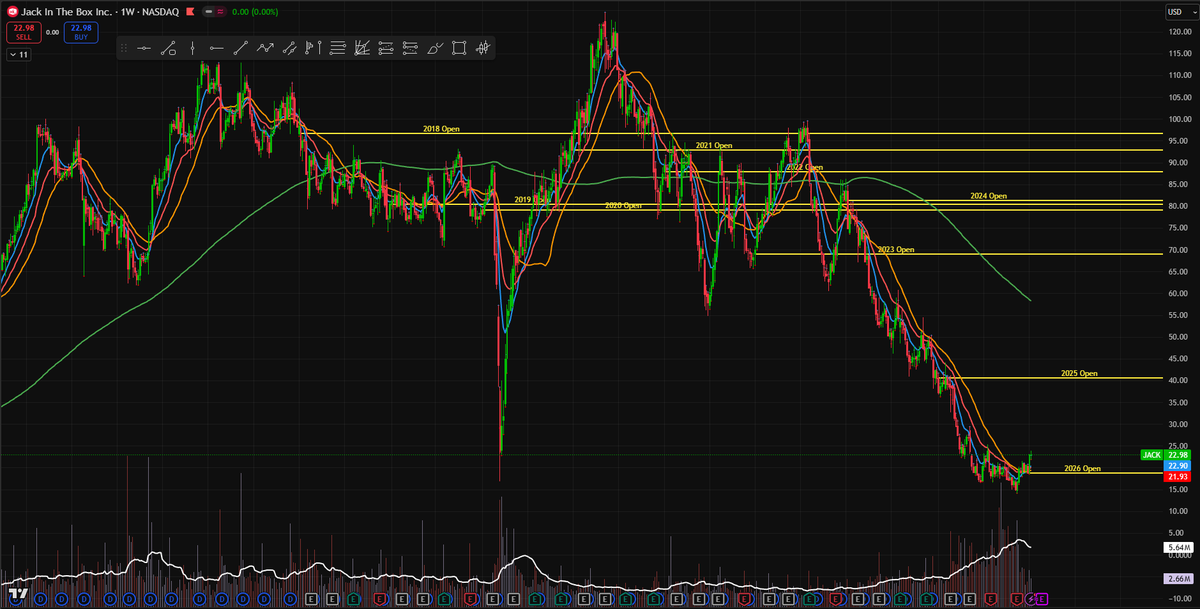Click the 2.66M volume axis label

click(x=1177, y=579)
